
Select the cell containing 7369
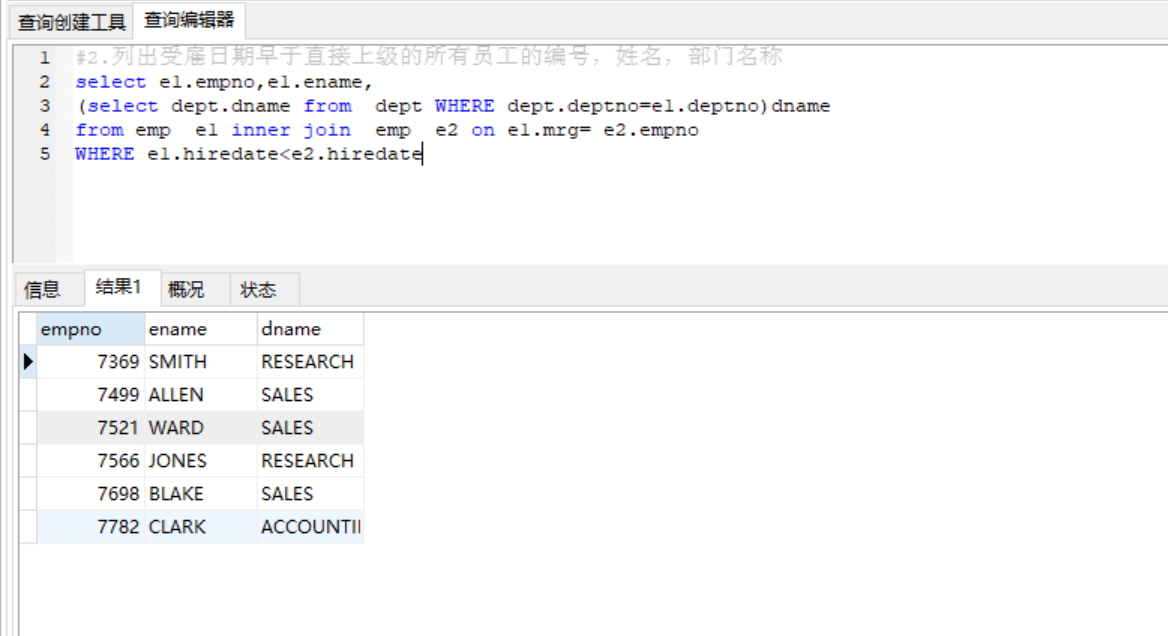[90, 362]
